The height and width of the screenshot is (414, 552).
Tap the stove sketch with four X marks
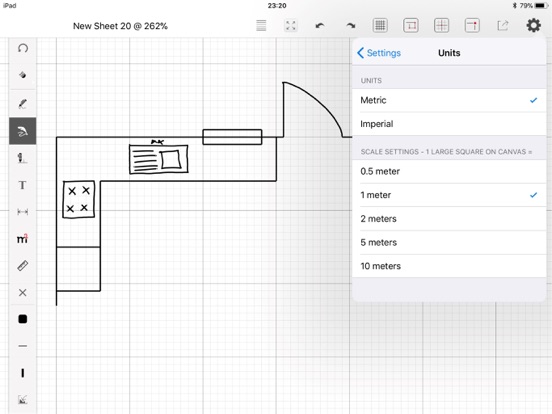(79, 200)
